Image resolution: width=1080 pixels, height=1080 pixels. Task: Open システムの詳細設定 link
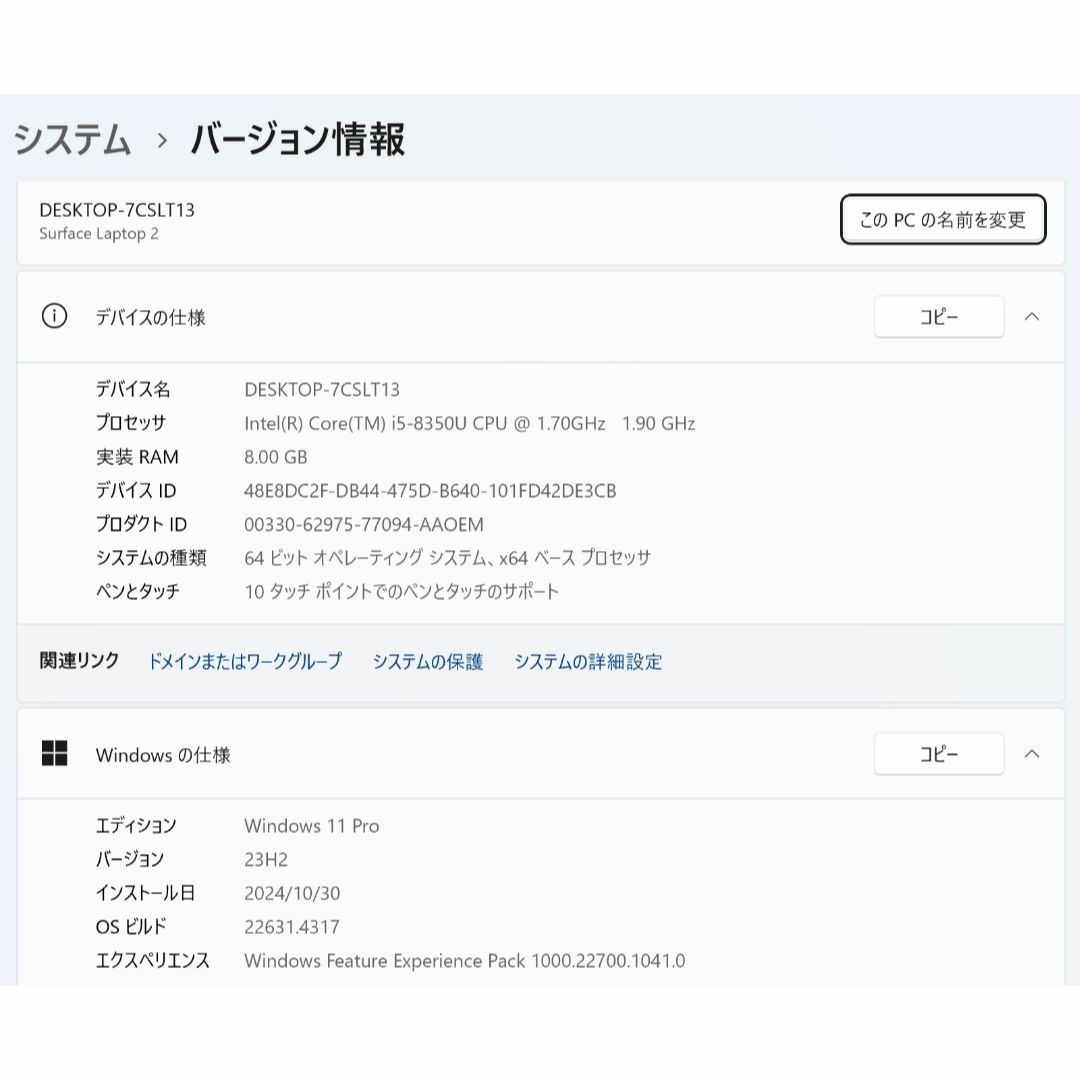(588, 661)
